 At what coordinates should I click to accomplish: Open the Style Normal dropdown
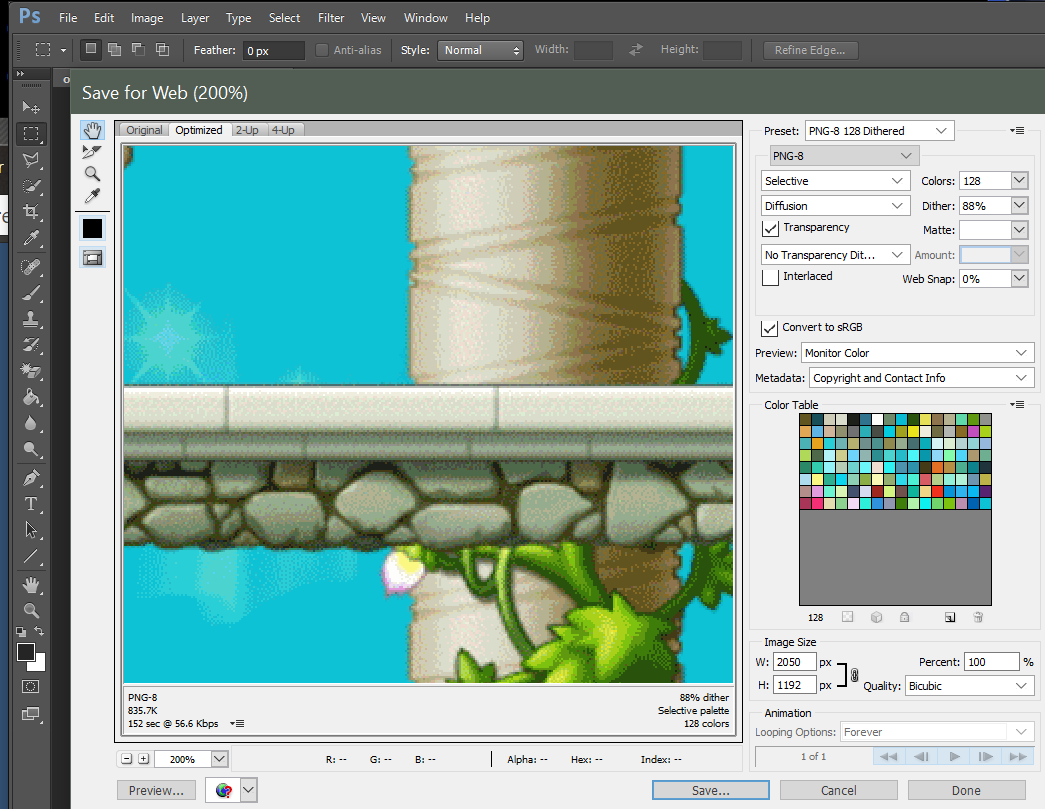[479, 50]
